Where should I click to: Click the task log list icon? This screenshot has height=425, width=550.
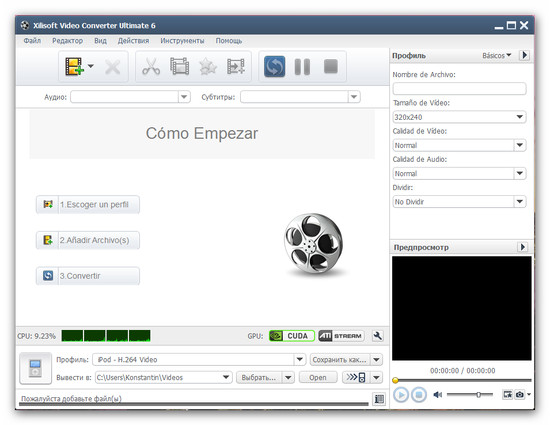click(x=379, y=399)
